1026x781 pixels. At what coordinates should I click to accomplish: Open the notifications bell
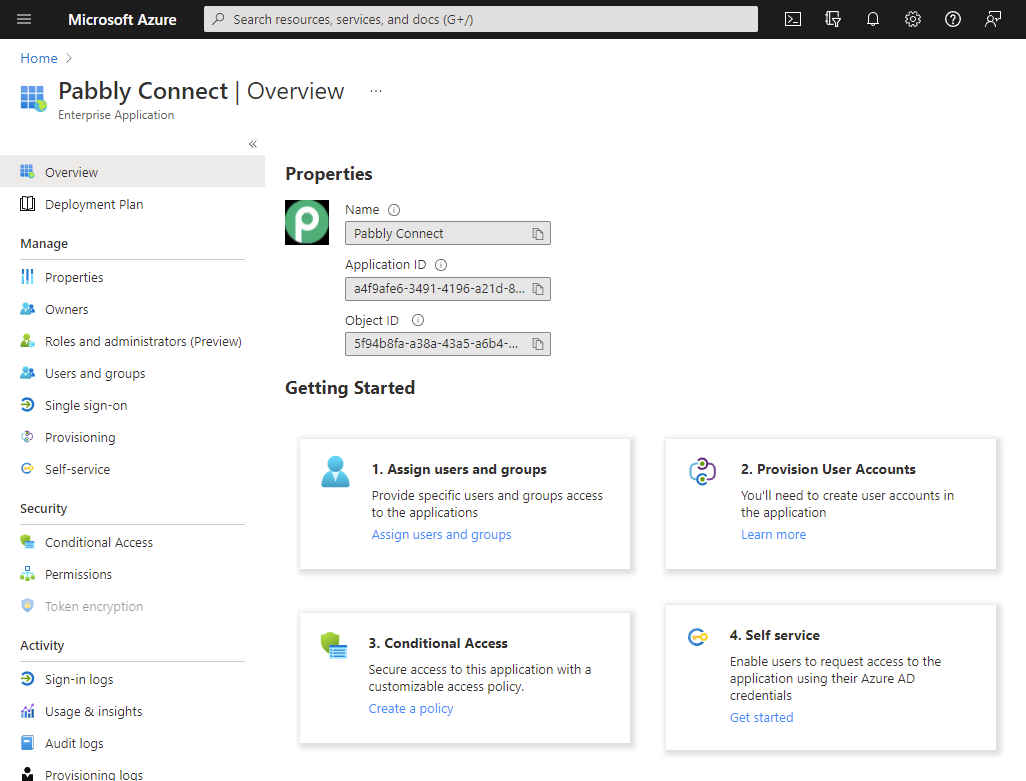click(873, 19)
